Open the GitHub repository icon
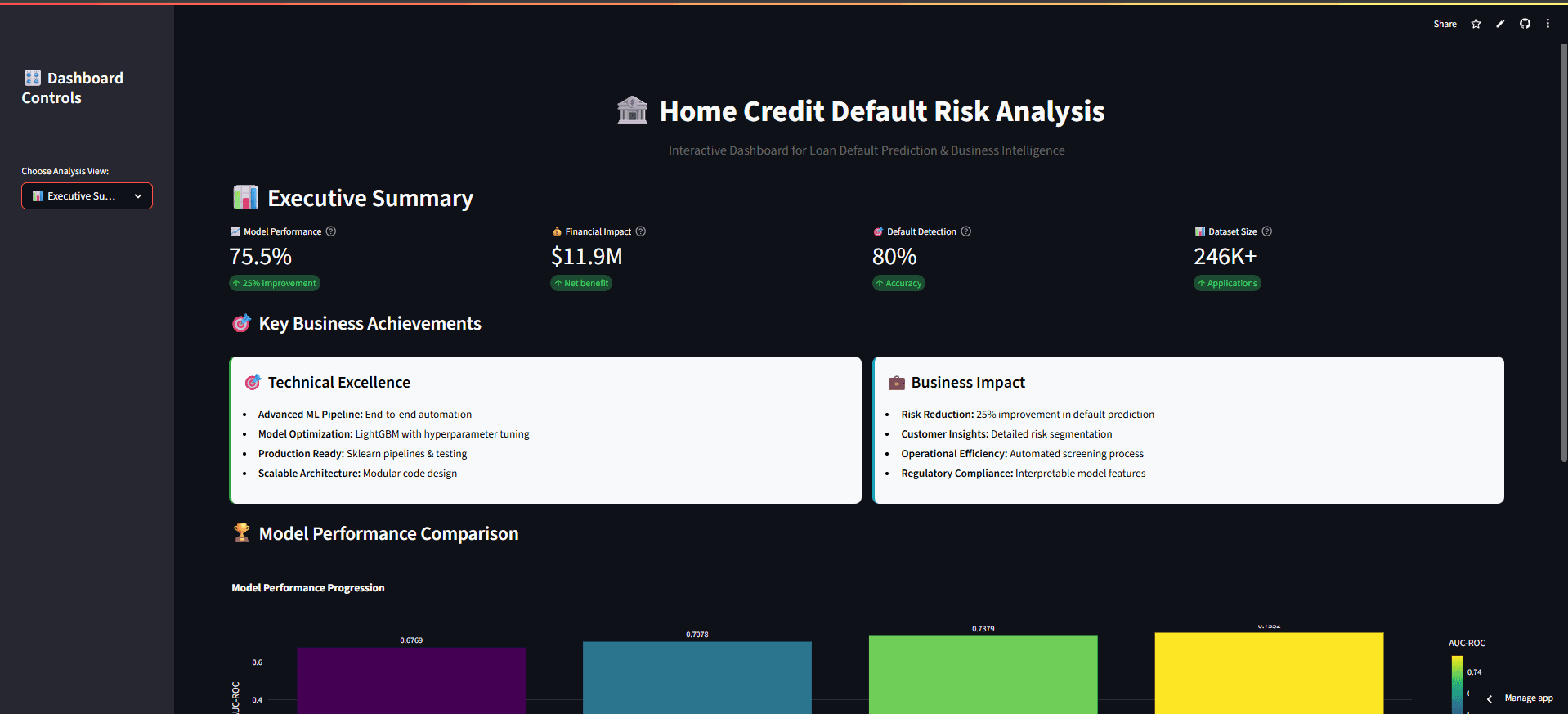 [x=1525, y=24]
